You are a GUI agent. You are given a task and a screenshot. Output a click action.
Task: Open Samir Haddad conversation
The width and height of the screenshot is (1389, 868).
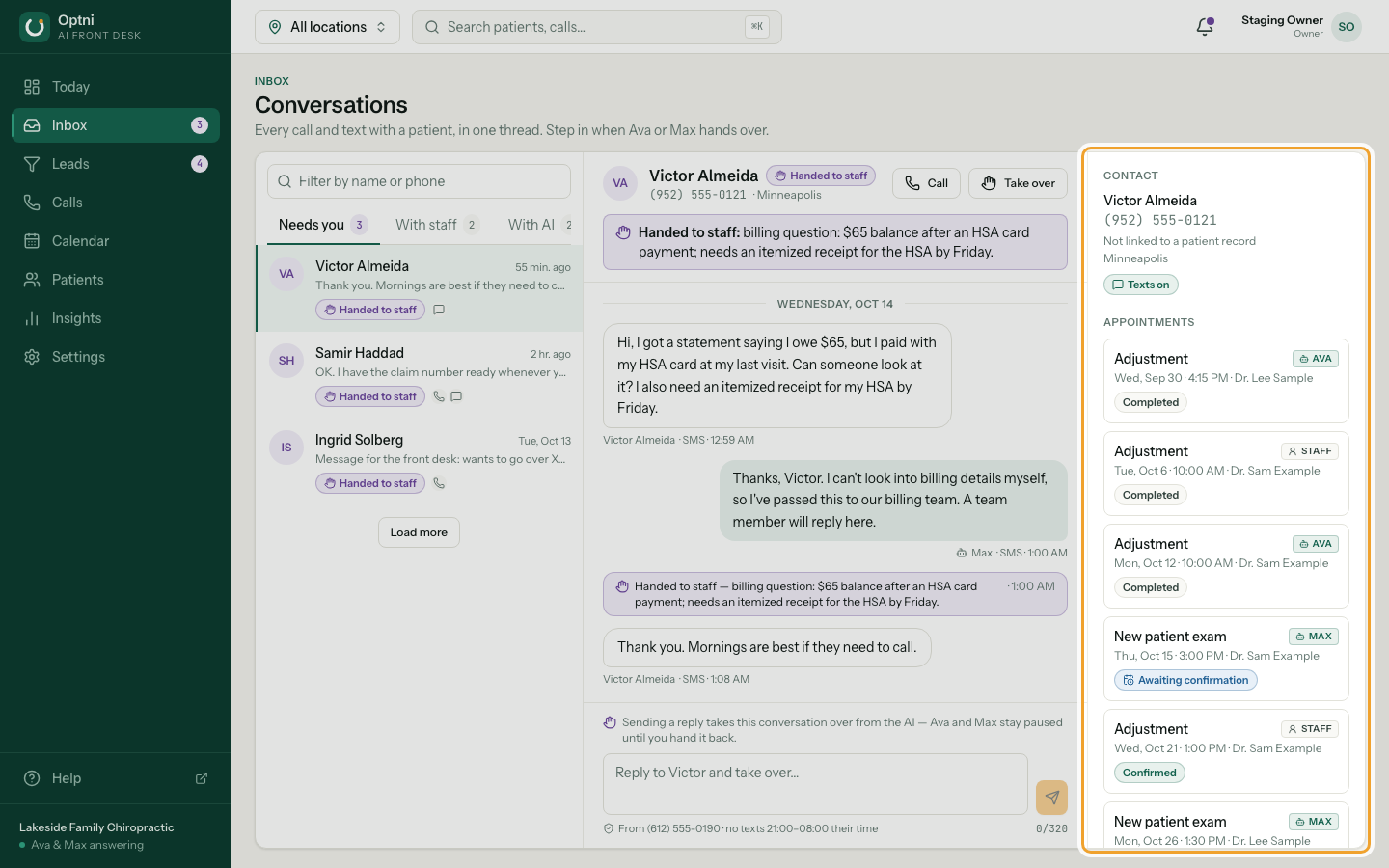pyautogui.click(x=419, y=375)
